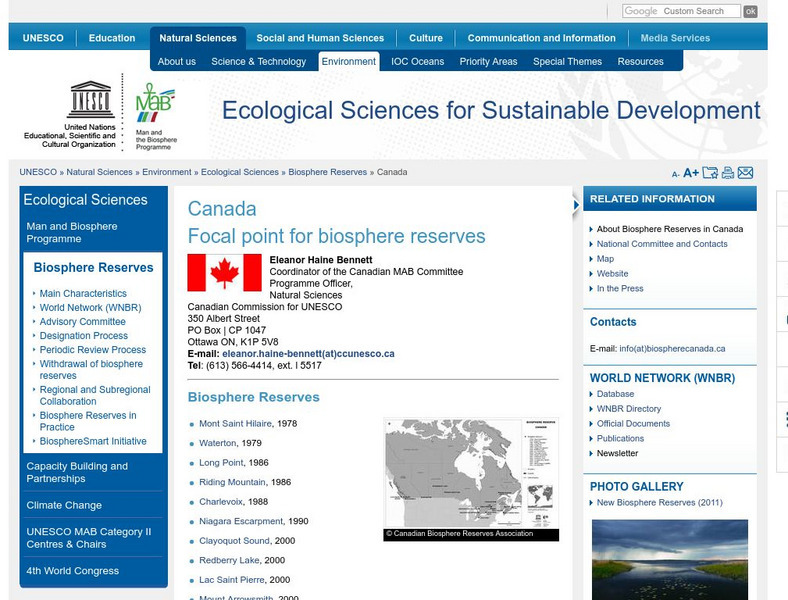
Task: Open Main Characteristics sidebar link
Action: 83,293
